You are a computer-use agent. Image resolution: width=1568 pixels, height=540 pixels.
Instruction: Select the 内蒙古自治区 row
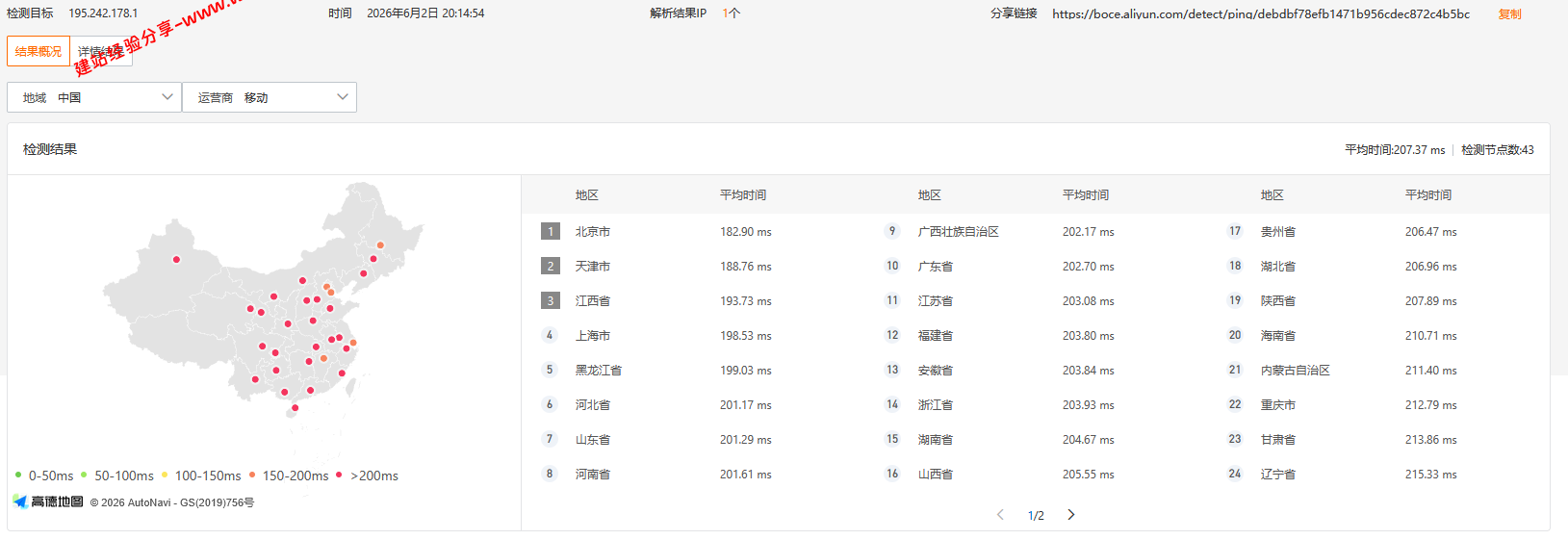[x=1378, y=370]
